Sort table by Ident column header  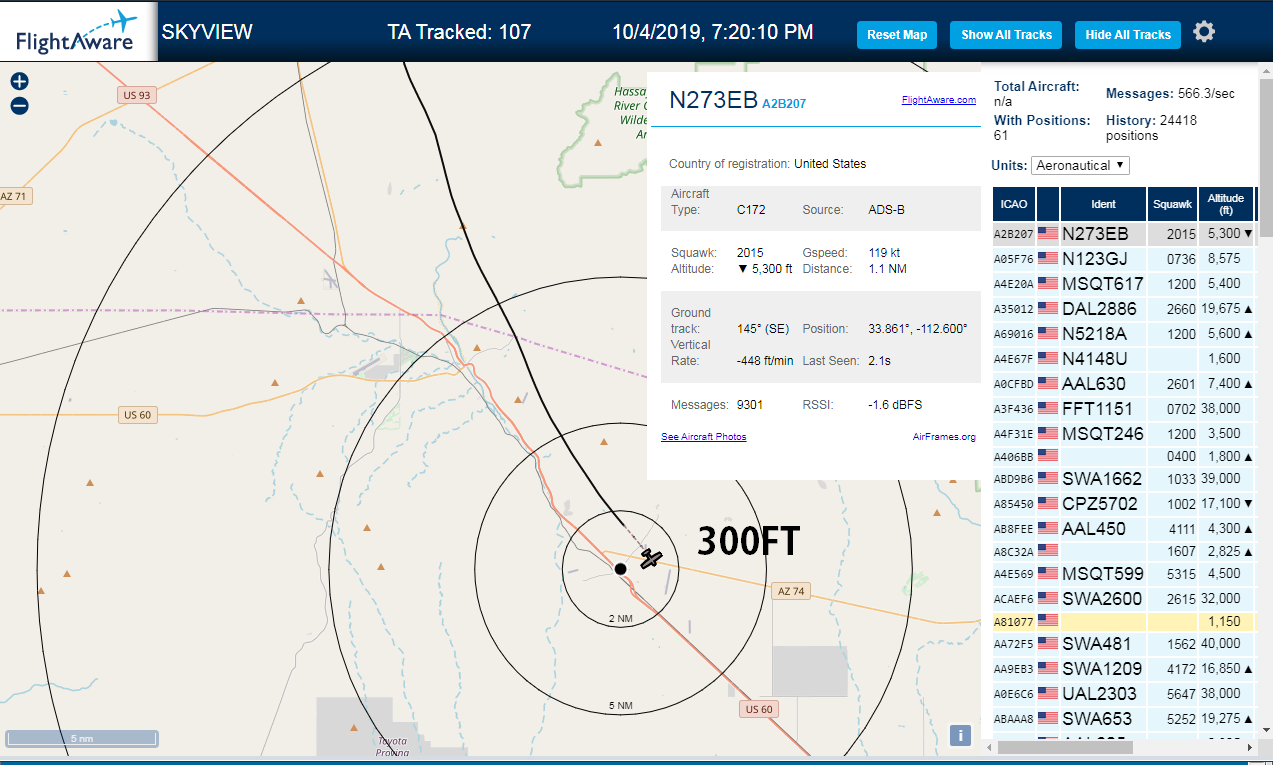click(x=1103, y=204)
